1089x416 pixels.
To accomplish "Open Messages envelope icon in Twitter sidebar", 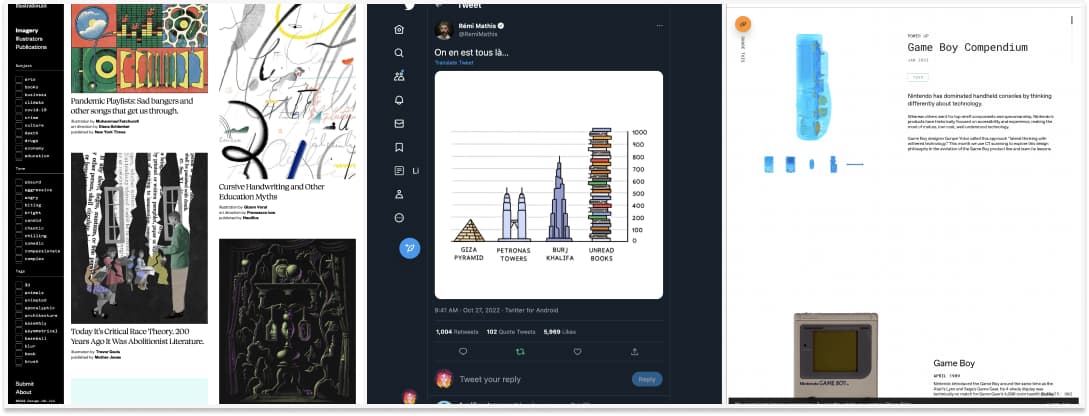I will (x=399, y=124).
